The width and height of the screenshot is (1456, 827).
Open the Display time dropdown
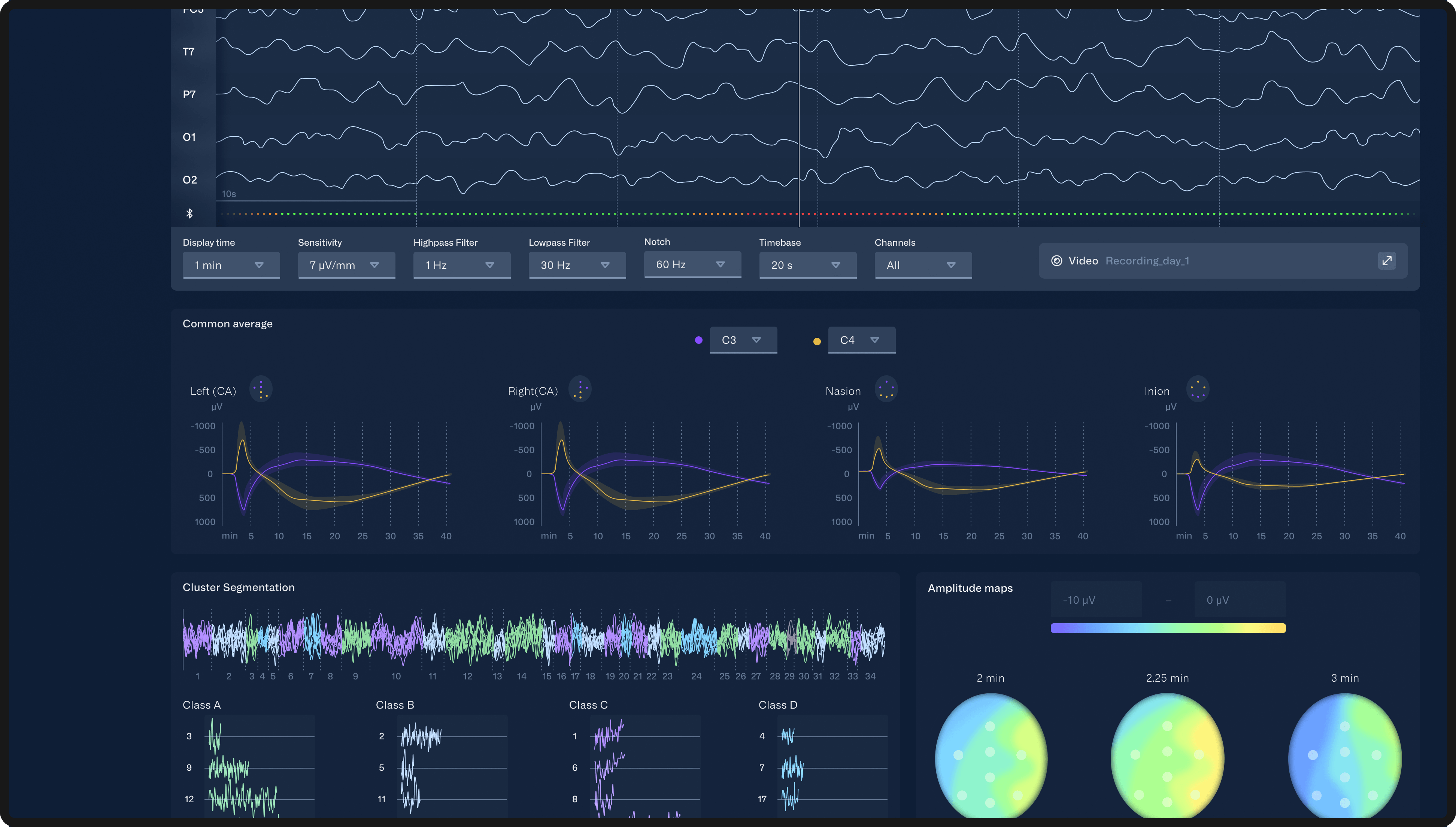coord(231,265)
